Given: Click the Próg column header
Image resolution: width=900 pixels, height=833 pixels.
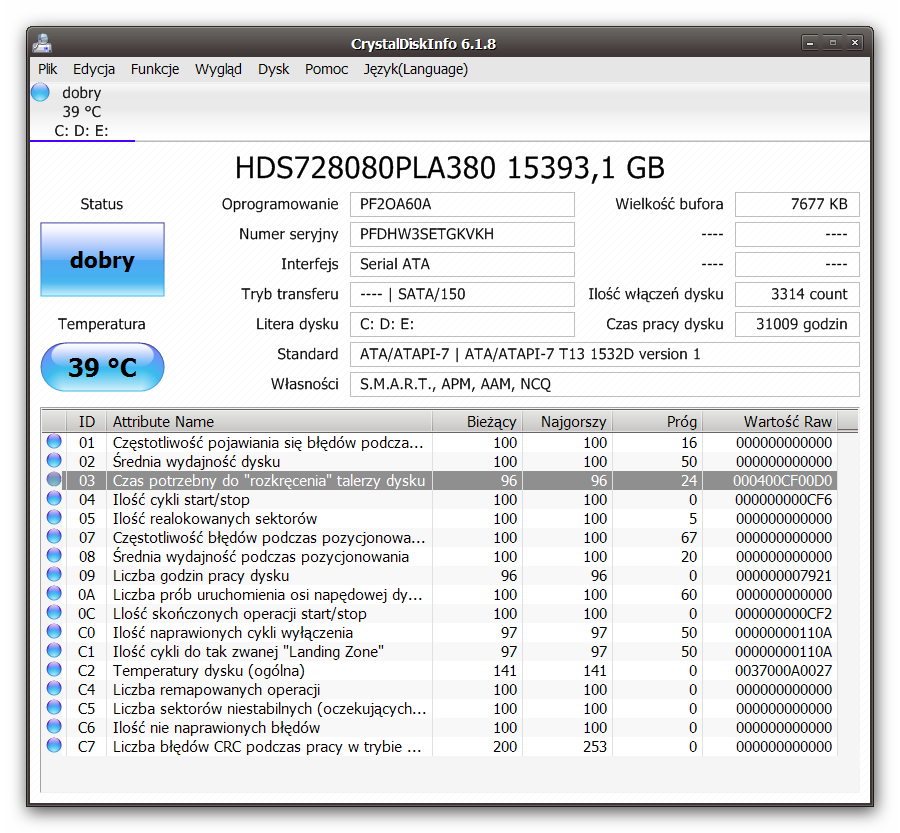Looking at the screenshot, I should (658, 422).
